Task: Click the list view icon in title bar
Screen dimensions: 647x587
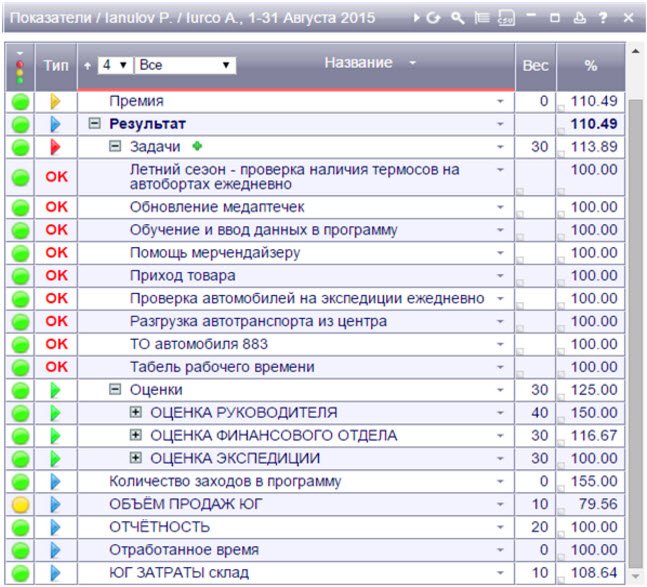Action: coord(482,18)
